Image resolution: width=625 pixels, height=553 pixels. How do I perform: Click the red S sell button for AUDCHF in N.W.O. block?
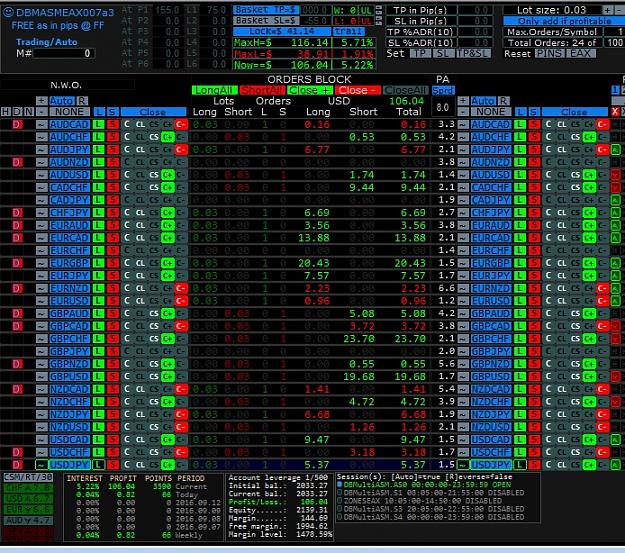[x=113, y=137]
